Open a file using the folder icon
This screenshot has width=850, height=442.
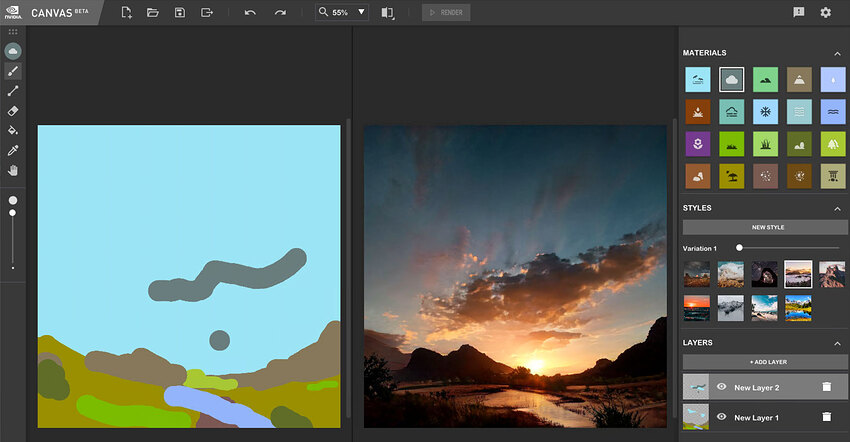pos(153,12)
